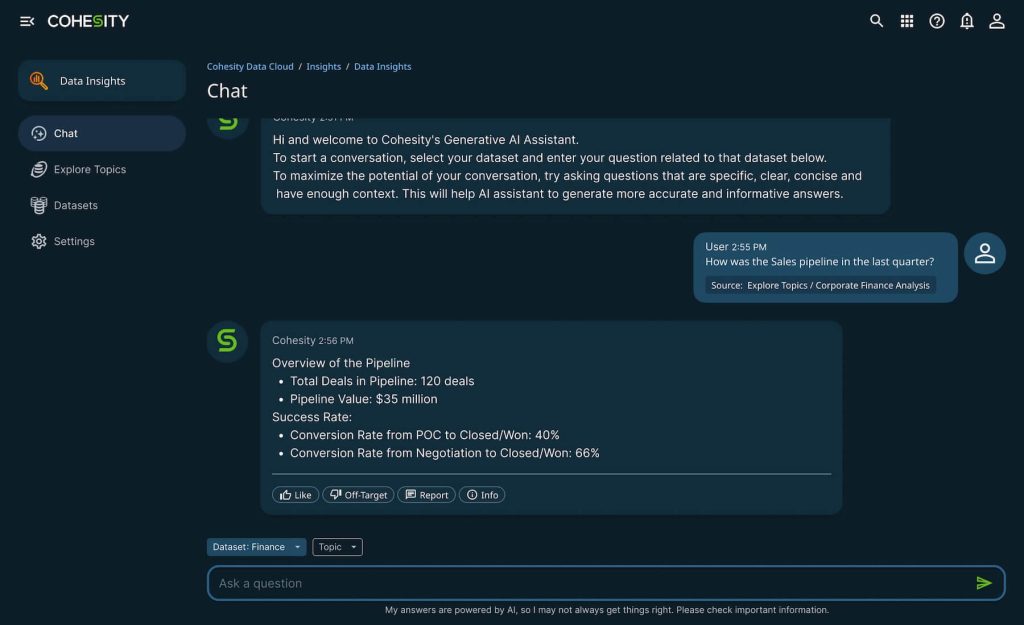Screen dimensions: 1024x625
Task: Open Settings from the sidebar
Action: (74, 242)
